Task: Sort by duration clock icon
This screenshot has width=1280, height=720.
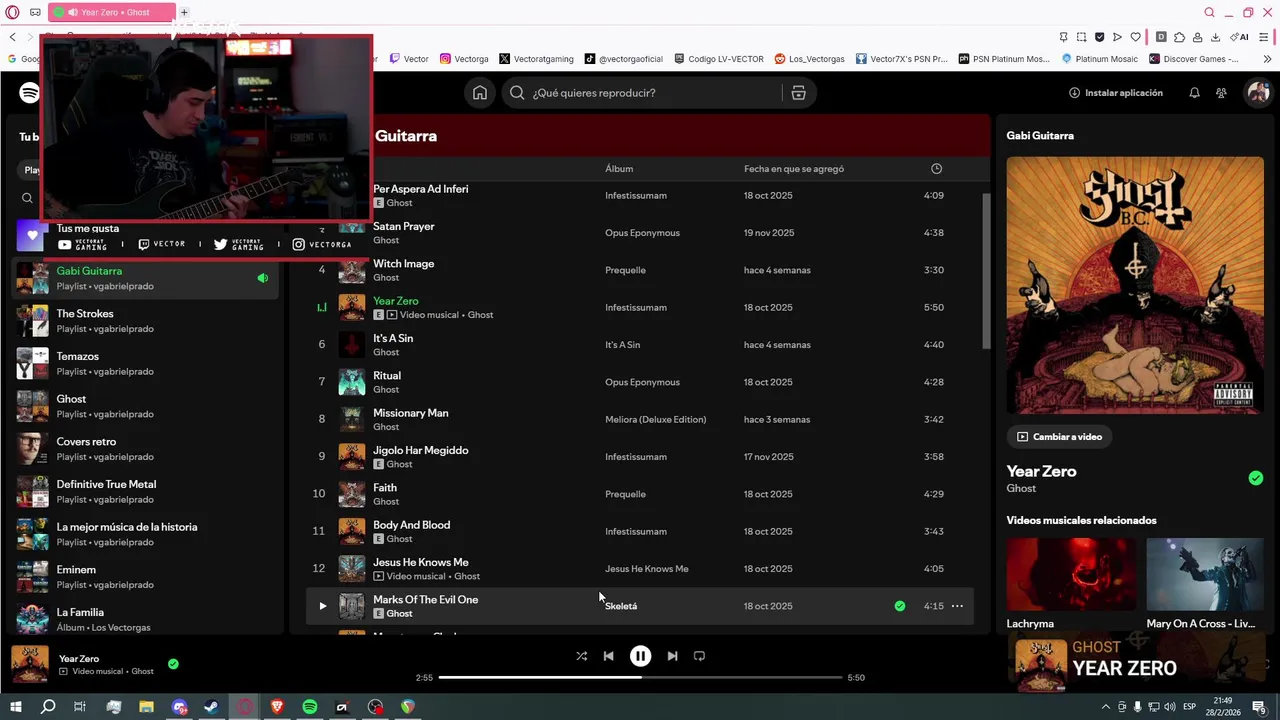Action: [x=936, y=169]
